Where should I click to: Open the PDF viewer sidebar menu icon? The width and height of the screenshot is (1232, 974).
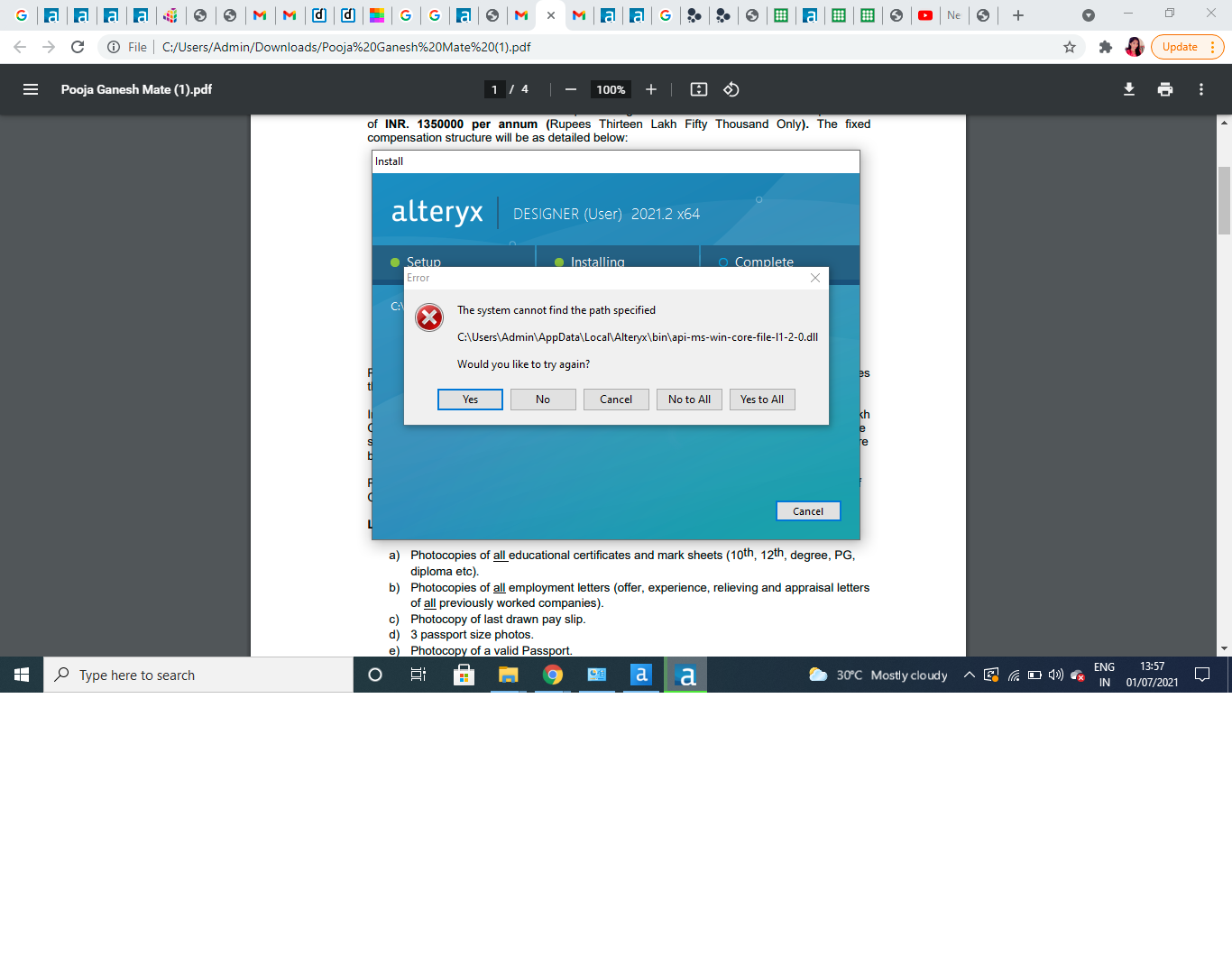click(31, 89)
